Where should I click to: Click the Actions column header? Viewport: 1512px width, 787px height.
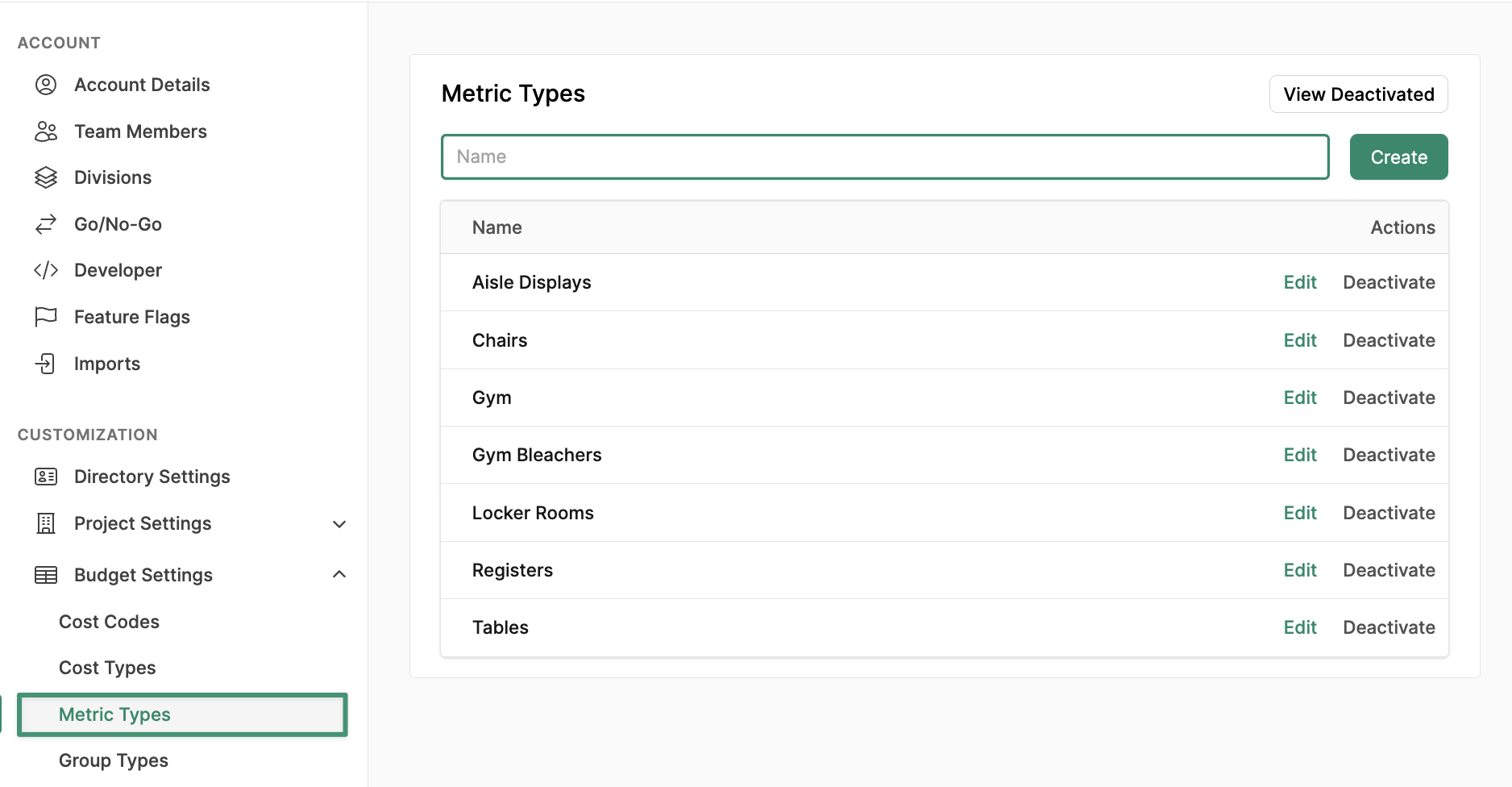coord(1402,227)
